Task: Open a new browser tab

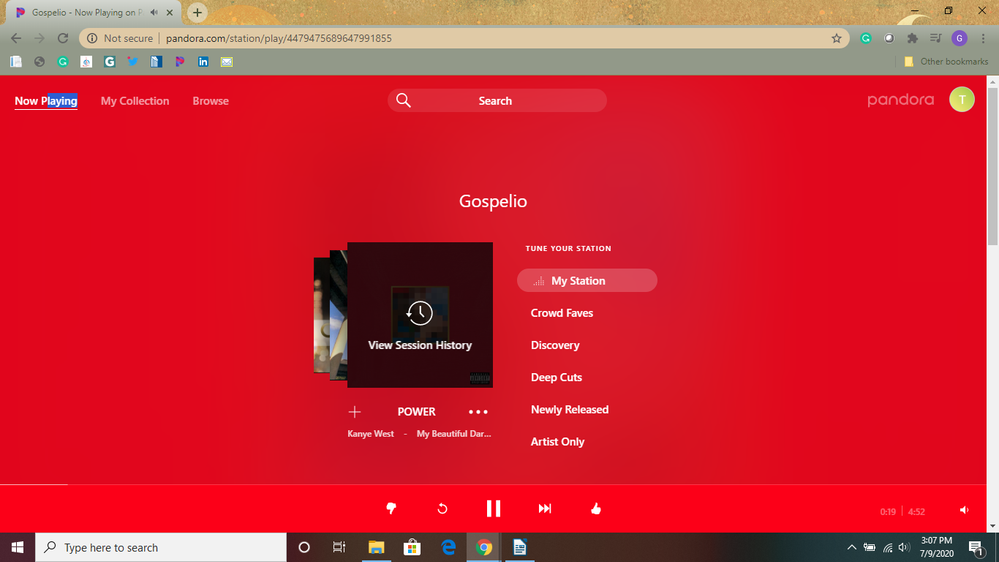Action: pyautogui.click(x=197, y=12)
